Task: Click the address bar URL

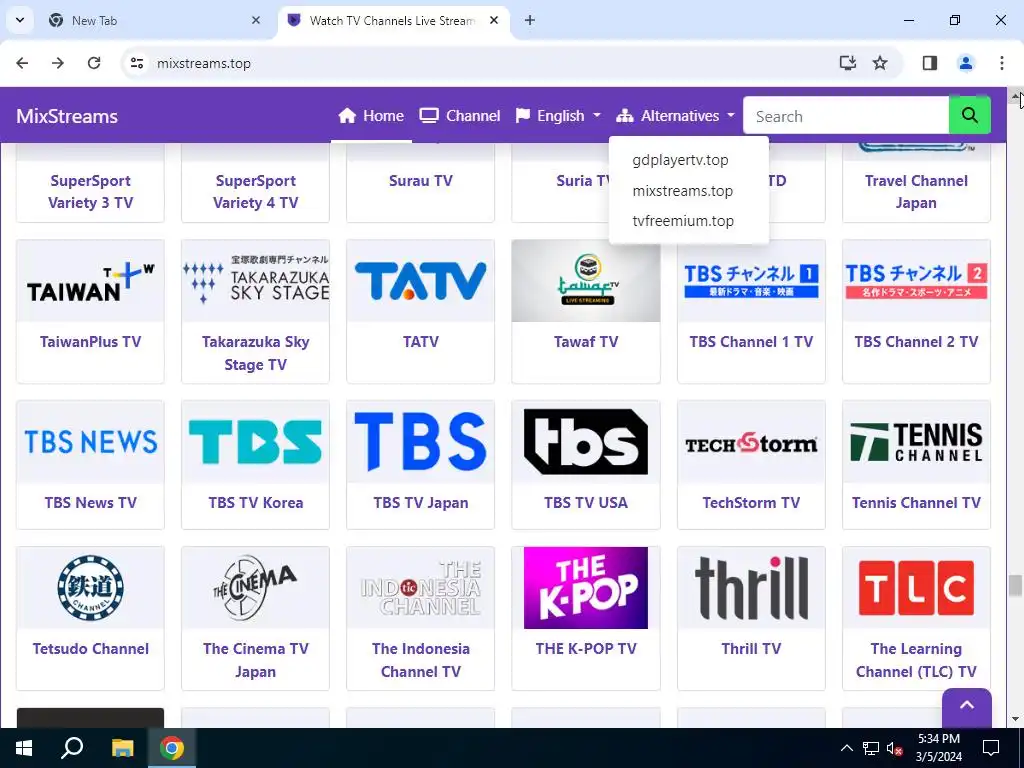Action: 204,63
